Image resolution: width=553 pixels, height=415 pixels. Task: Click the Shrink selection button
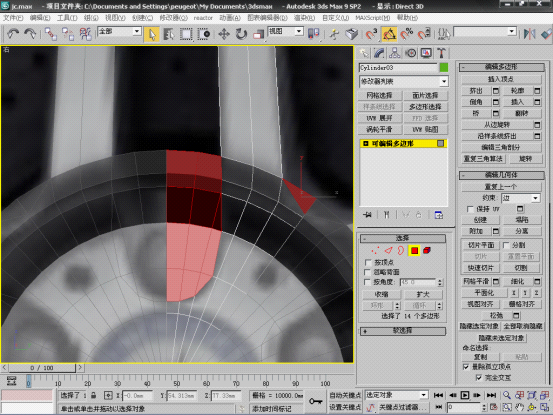(x=382, y=294)
